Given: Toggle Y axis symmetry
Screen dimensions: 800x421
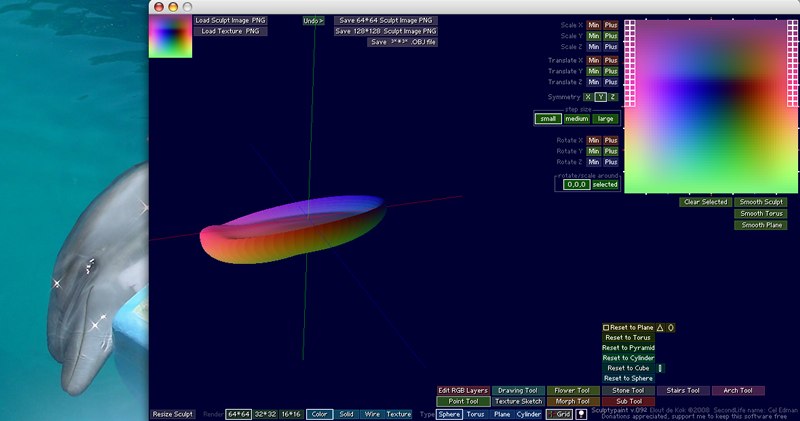Looking at the screenshot, I should (601, 97).
